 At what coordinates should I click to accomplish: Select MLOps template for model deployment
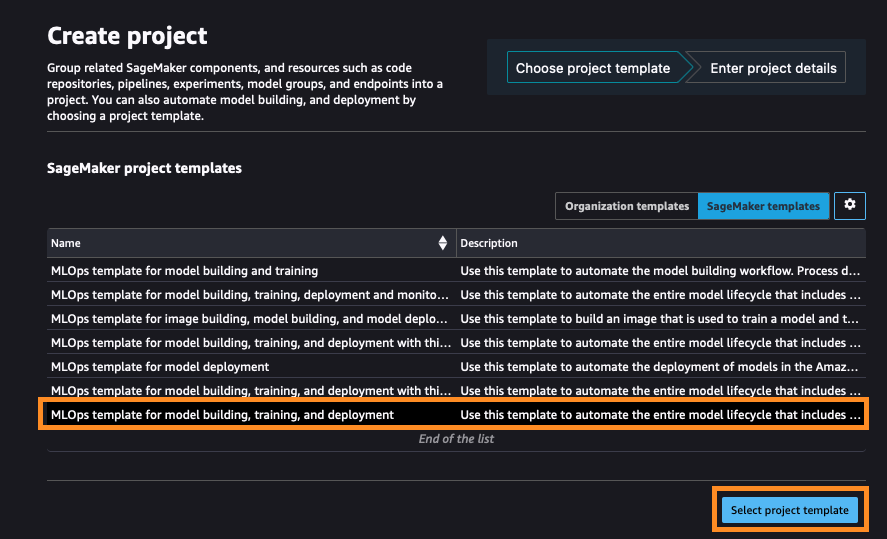pyautogui.click(x=456, y=366)
